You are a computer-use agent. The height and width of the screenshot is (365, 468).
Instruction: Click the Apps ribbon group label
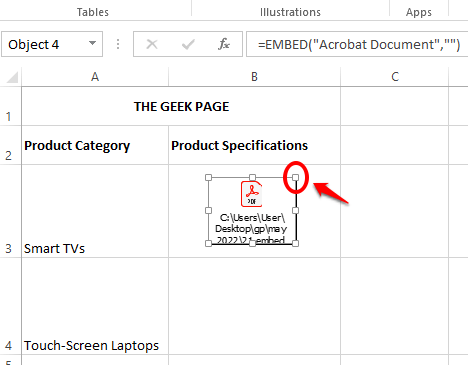[x=419, y=12]
